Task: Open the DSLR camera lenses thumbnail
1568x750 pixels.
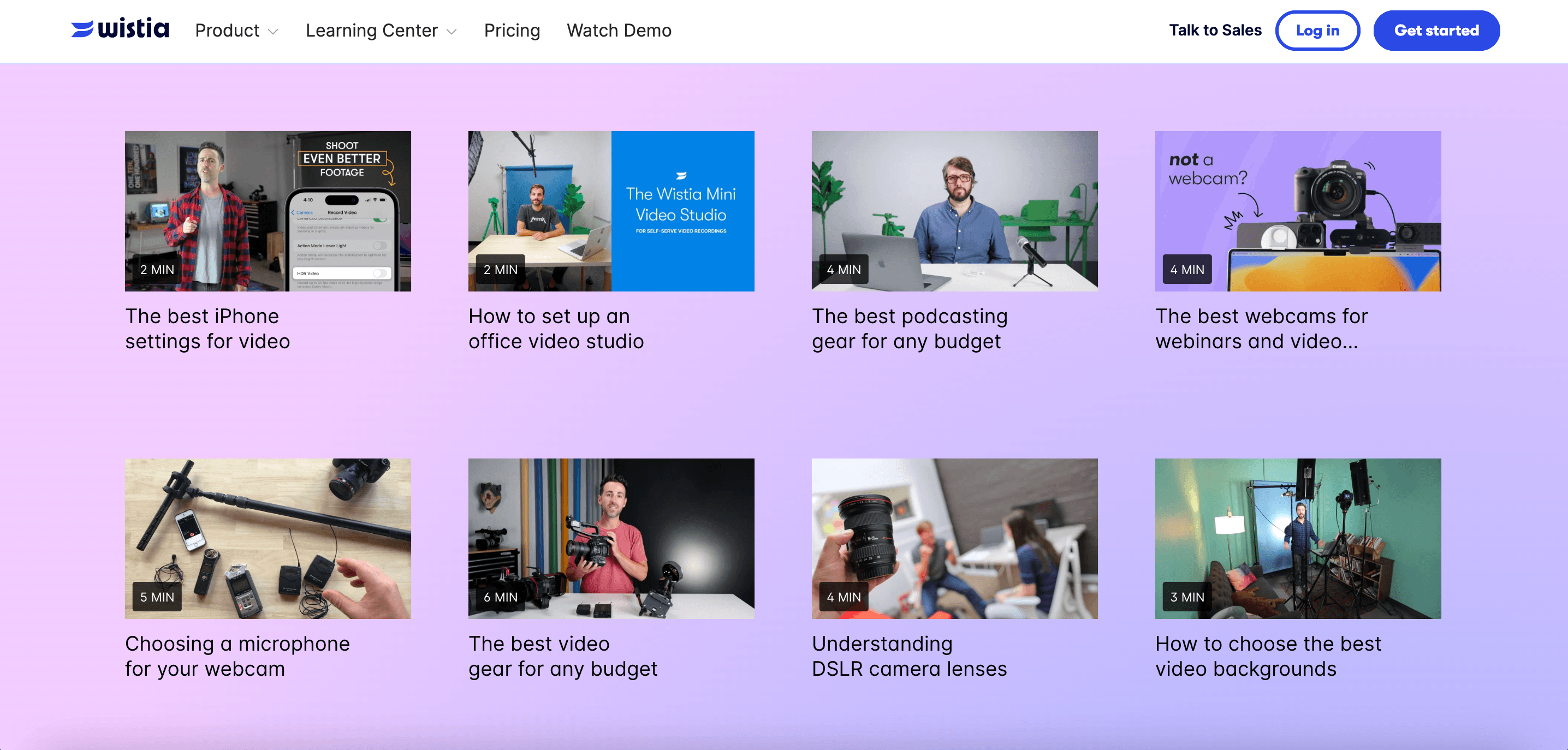Action: pos(954,538)
